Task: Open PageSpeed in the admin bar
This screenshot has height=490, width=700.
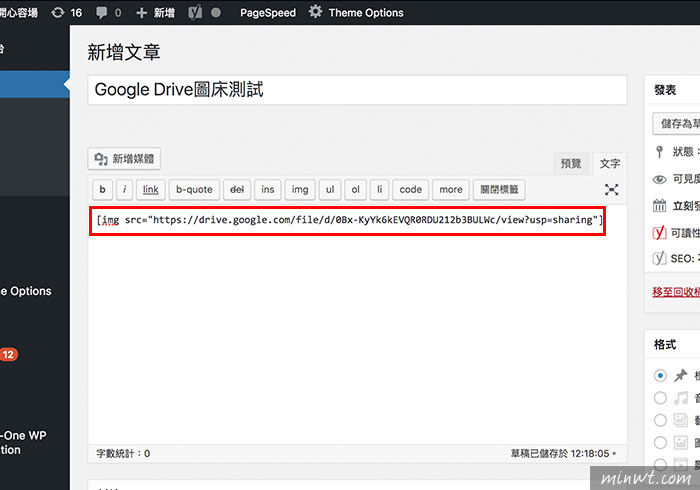Action: 268,12
